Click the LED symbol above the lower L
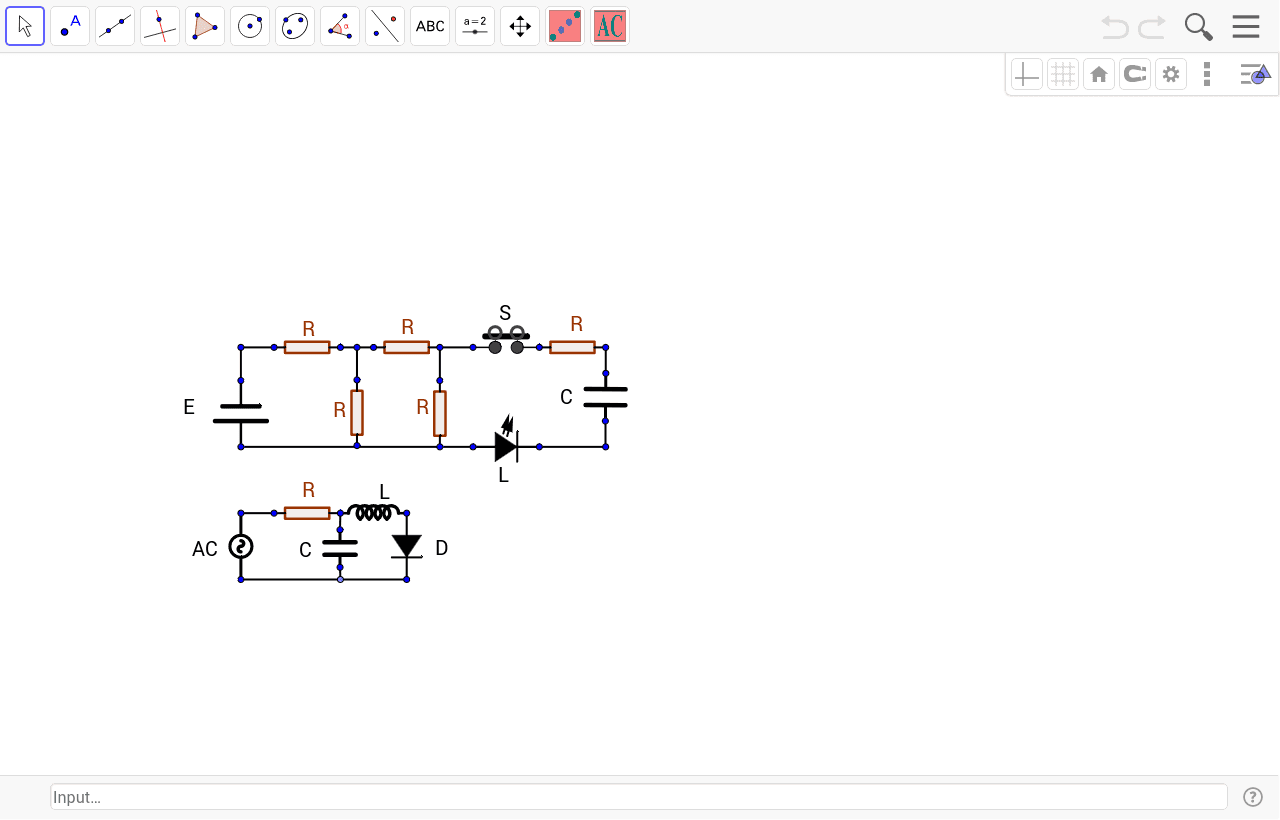1280x820 pixels. [507, 440]
